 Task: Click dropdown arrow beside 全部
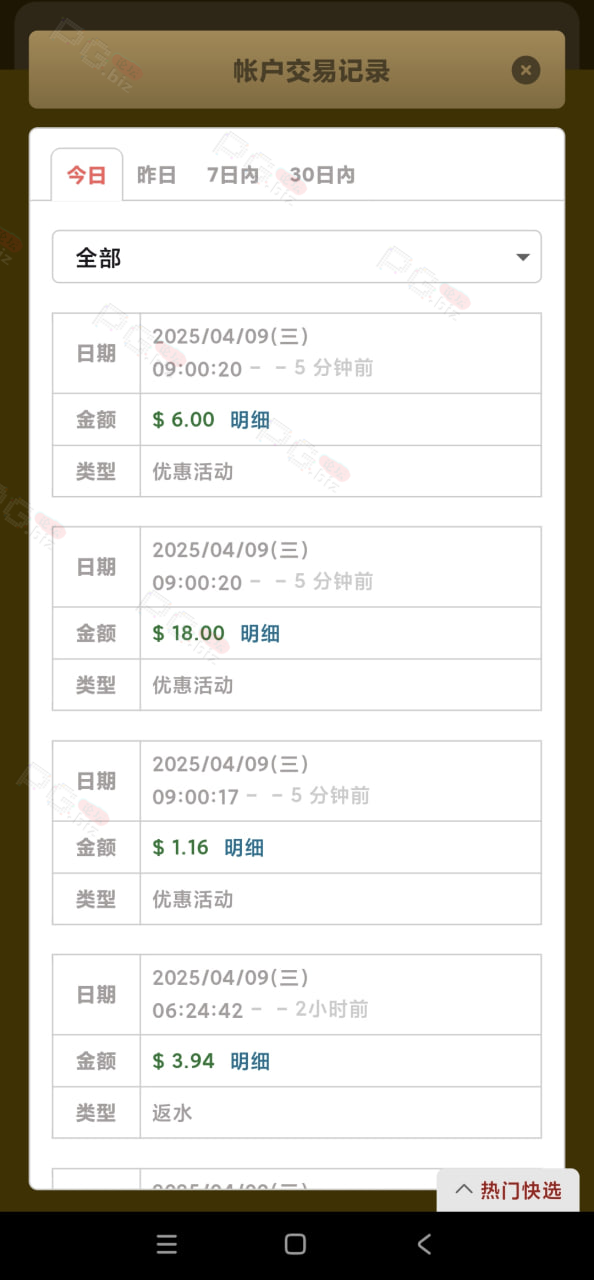pyautogui.click(x=522, y=258)
